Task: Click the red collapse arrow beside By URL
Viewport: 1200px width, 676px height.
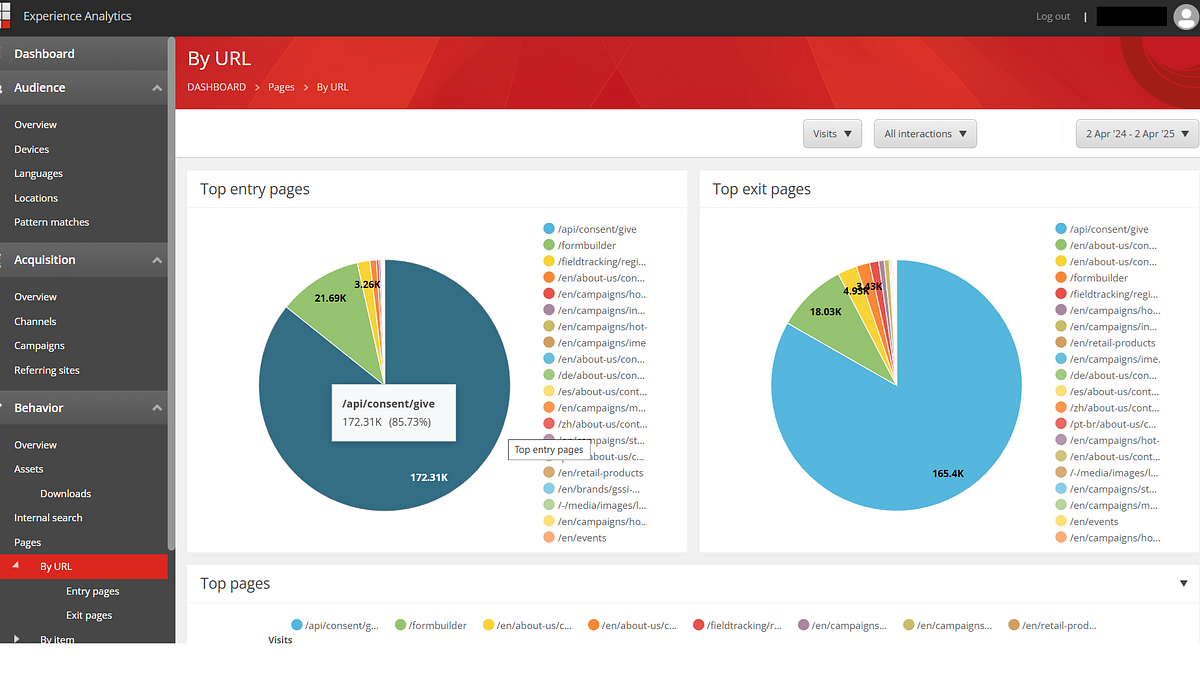Action: [x=14, y=566]
